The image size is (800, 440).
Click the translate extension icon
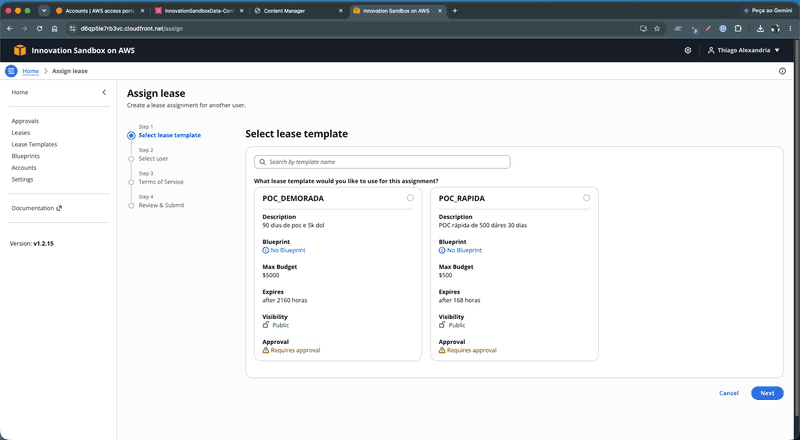(694, 29)
